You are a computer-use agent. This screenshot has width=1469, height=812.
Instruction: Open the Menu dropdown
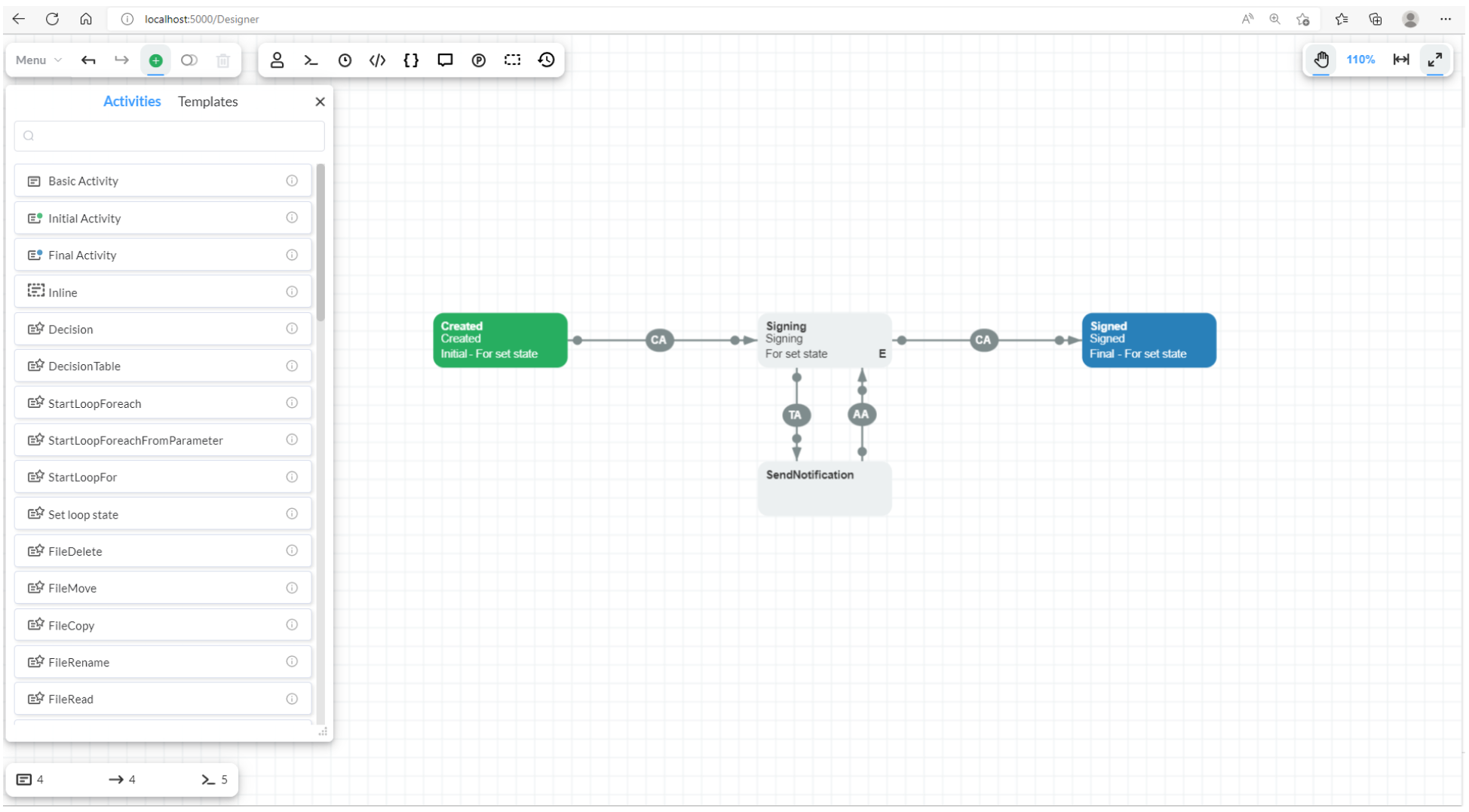(x=38, y=60)
